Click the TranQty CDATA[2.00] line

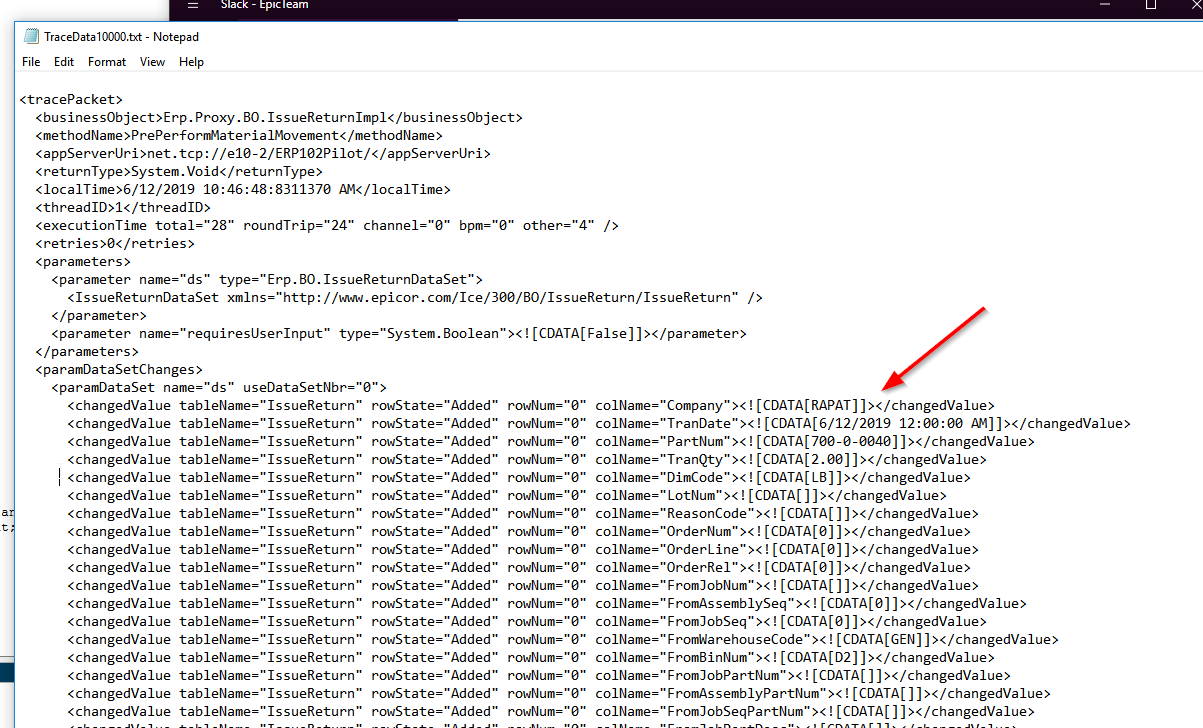(x=527, y=460)
